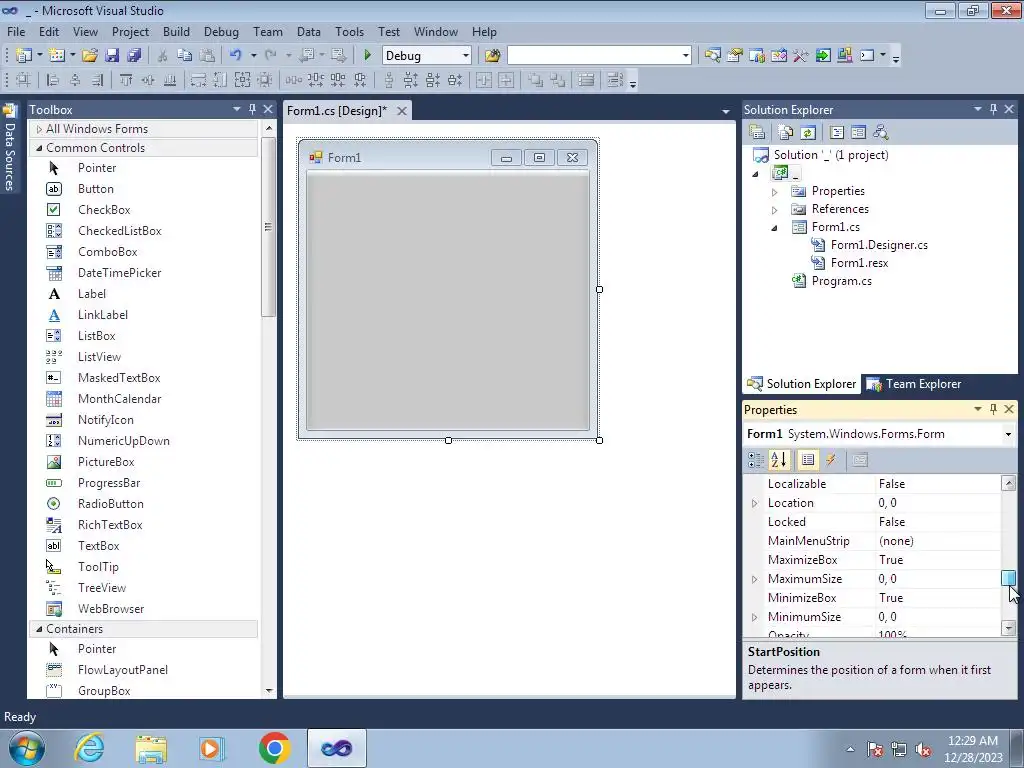This screenshot has height=768, width=1024.
Task: Collapse the Form1.cs tree node
Action: tap(775, 227)
